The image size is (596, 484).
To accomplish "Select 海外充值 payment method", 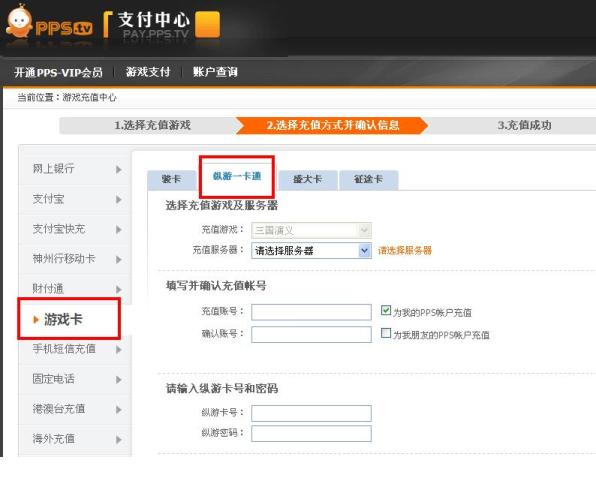I will 75,439.
